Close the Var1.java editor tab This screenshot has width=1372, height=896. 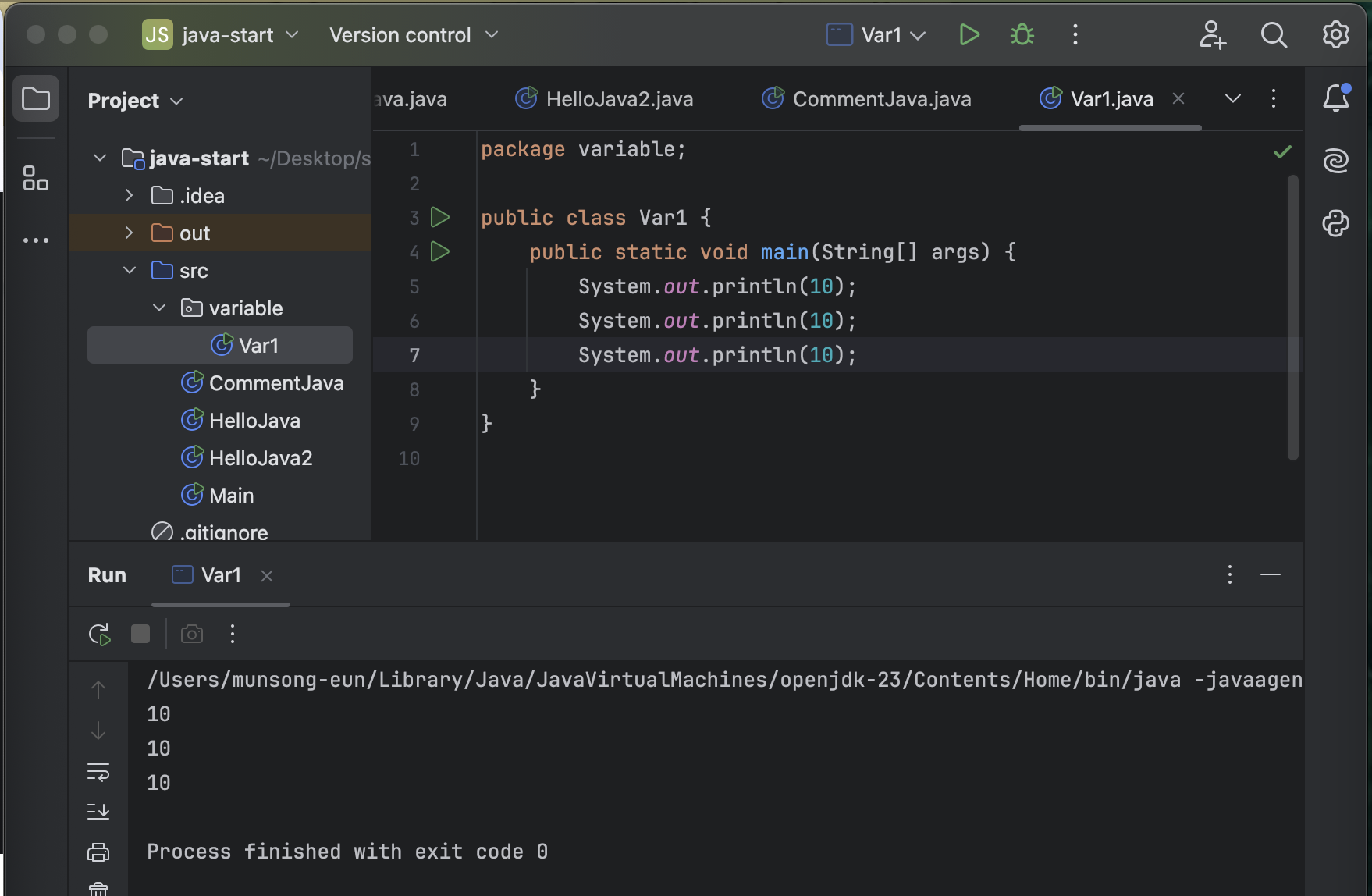coord(1178,98)
